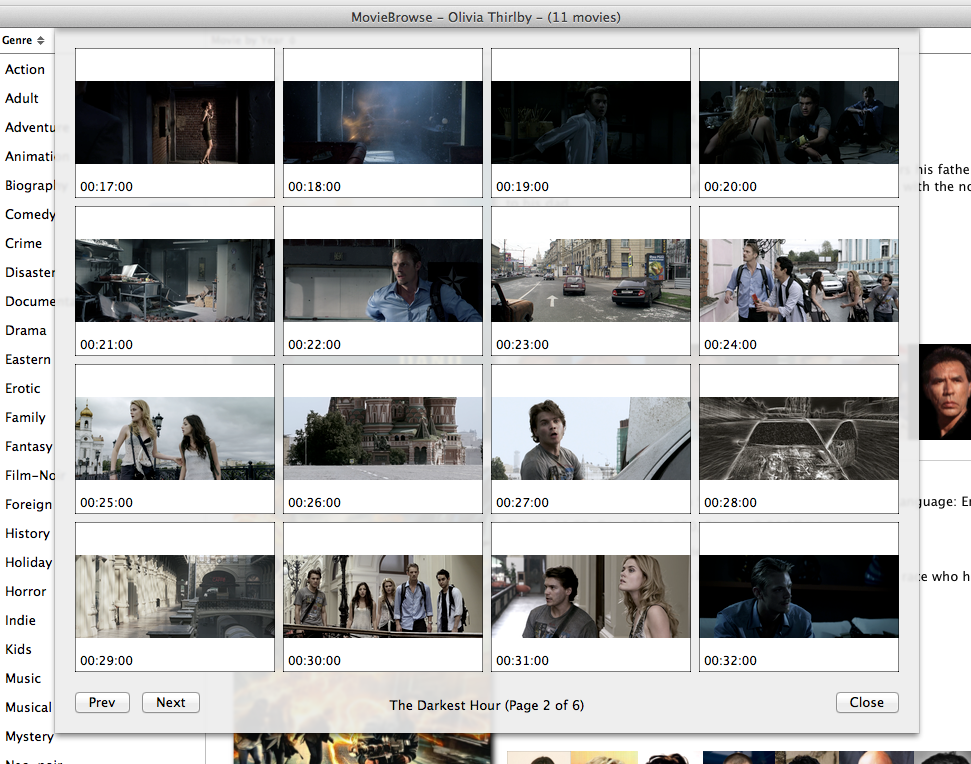Select the 00:22:00 man in blue shirt thumbnail
The height and width of the screenshot is (764, 971).
tap(383, 280)
